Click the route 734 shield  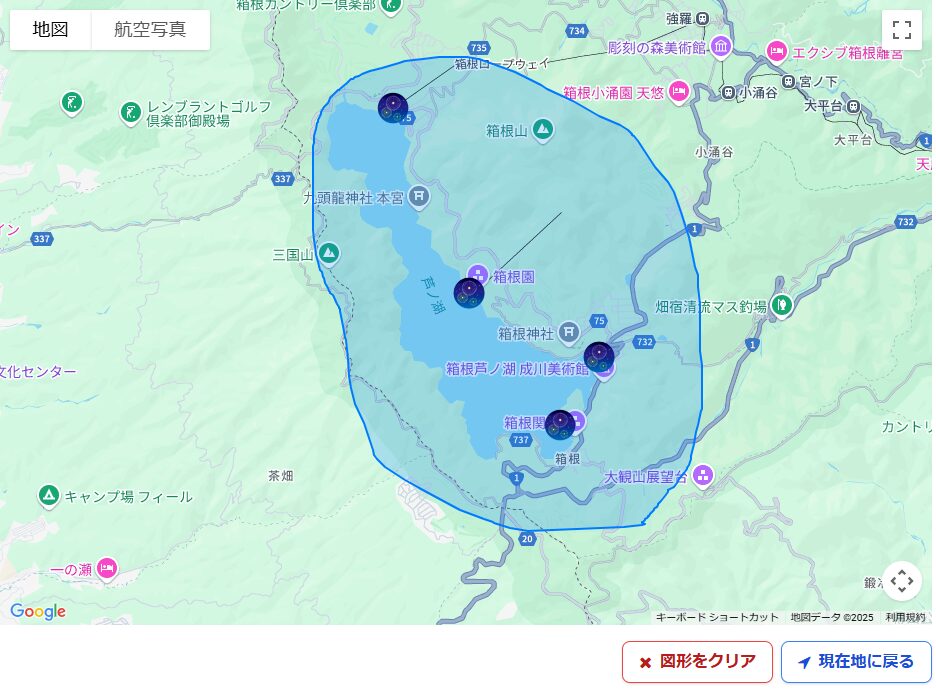[x=577, y=30]
